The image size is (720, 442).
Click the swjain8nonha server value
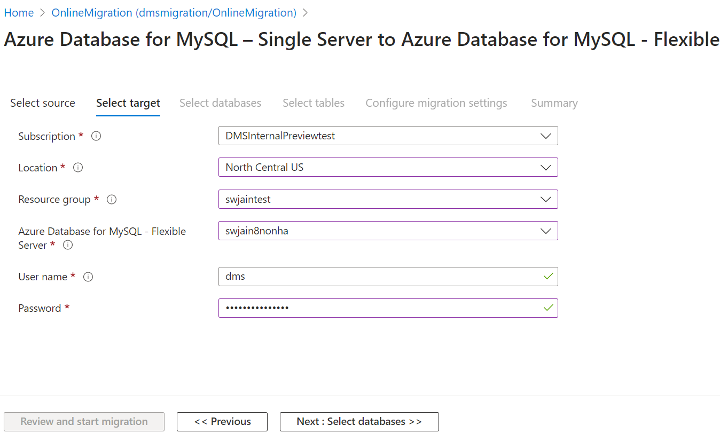coord(257,231)
